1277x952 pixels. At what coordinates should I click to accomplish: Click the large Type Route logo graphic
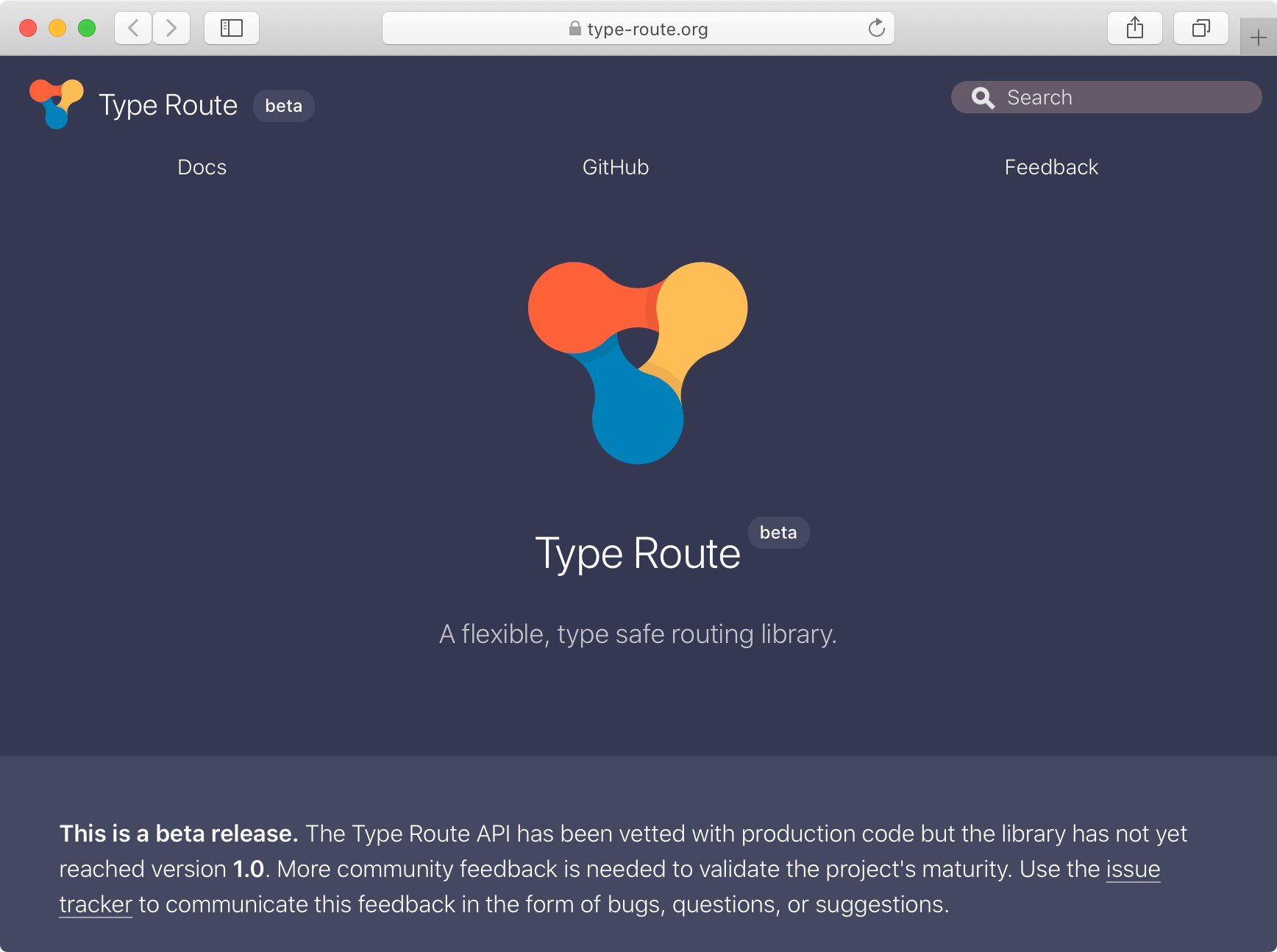coord(638,363)
